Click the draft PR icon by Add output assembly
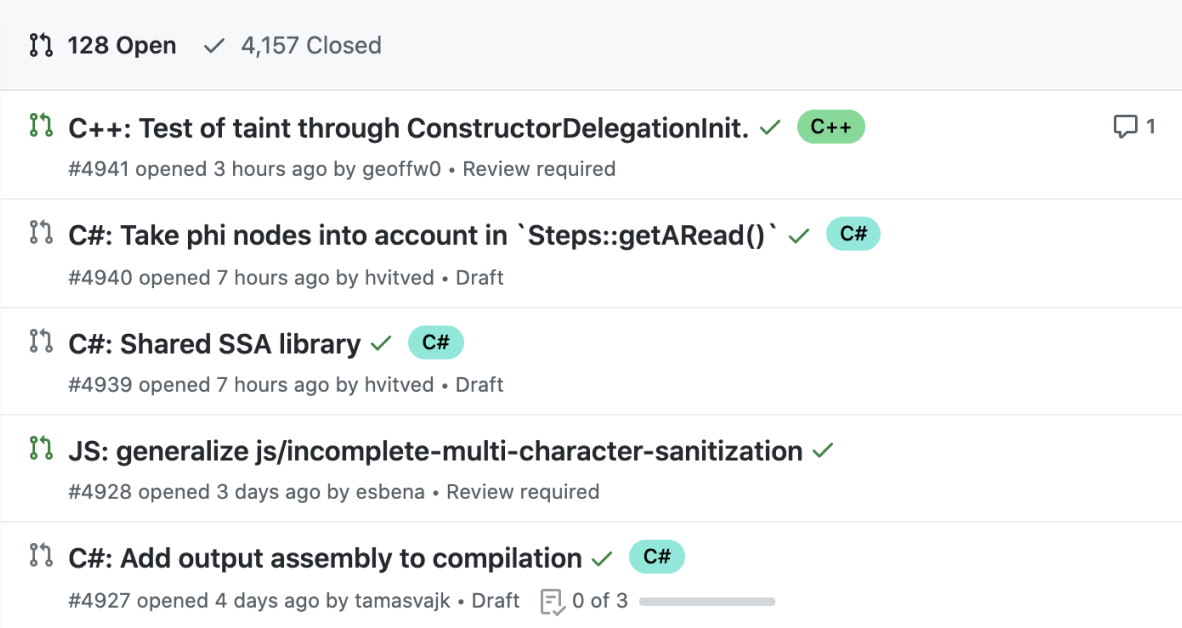The image size is (1182, 628). pos(40,555)
